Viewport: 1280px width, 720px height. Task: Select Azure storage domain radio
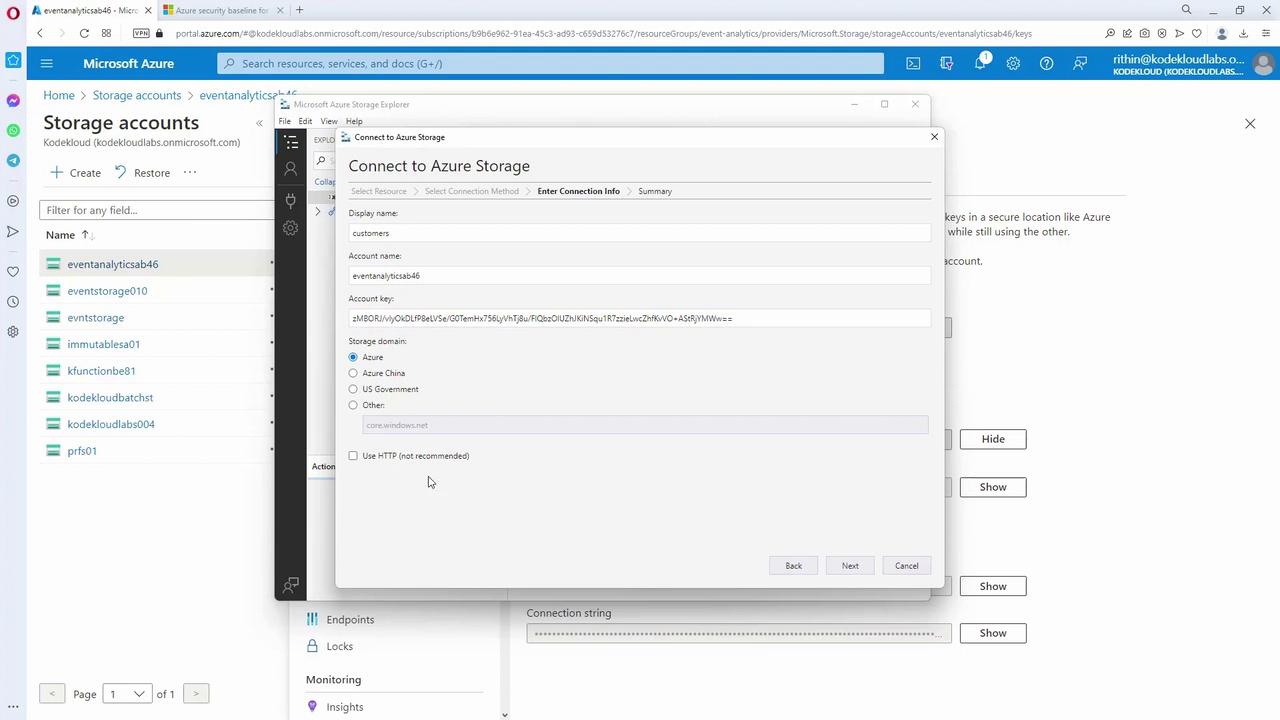coord(353,357)
